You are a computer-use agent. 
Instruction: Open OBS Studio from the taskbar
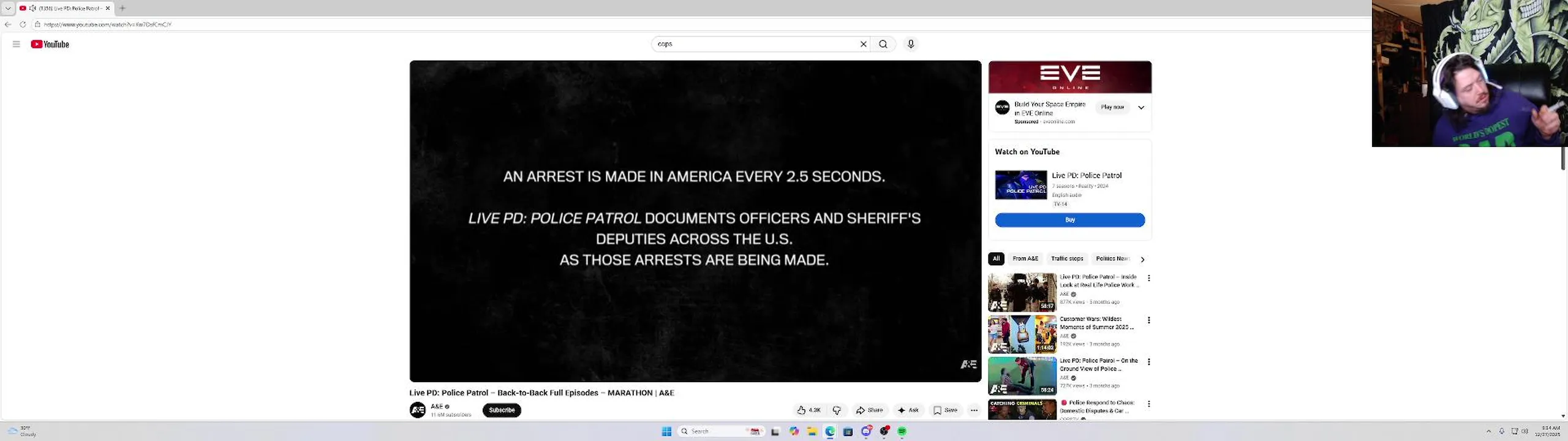884,431
